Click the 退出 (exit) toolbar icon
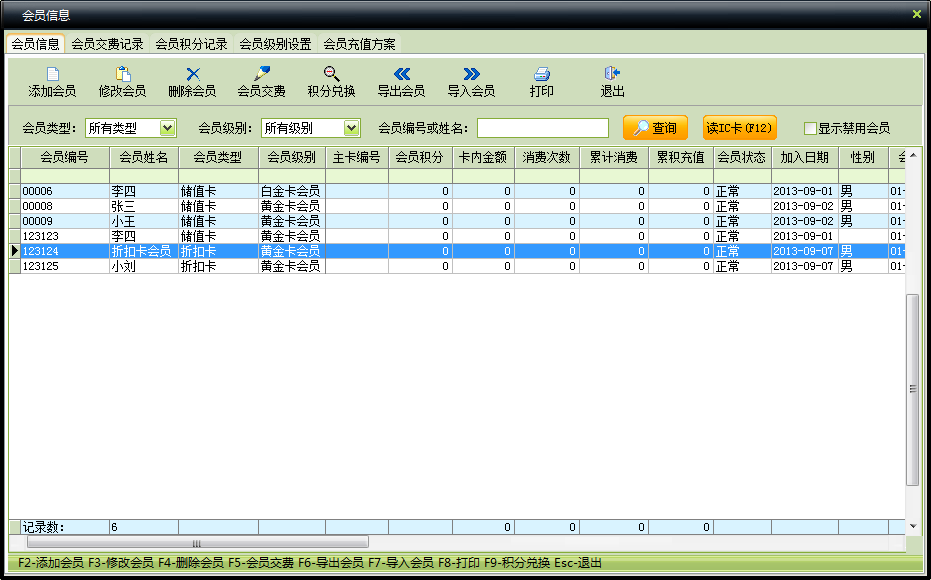This screenshot has width=931, height=580. point(612,74)
